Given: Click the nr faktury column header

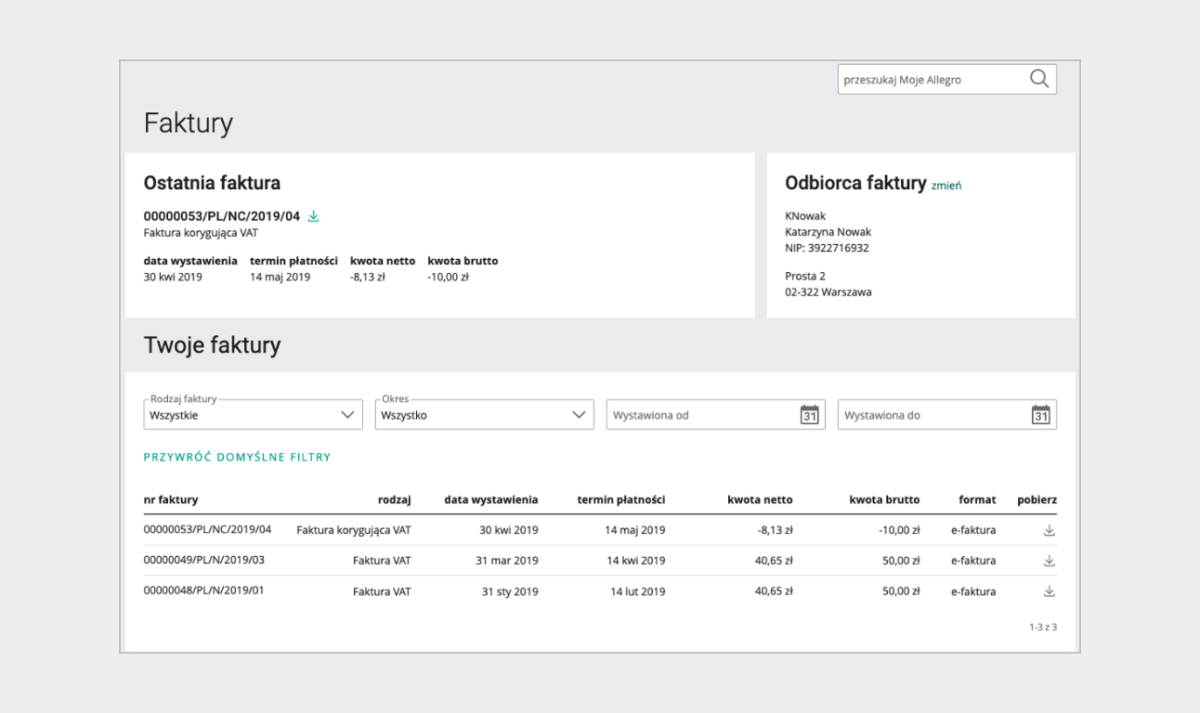Looking at the screenshot, I should [171, 500].
